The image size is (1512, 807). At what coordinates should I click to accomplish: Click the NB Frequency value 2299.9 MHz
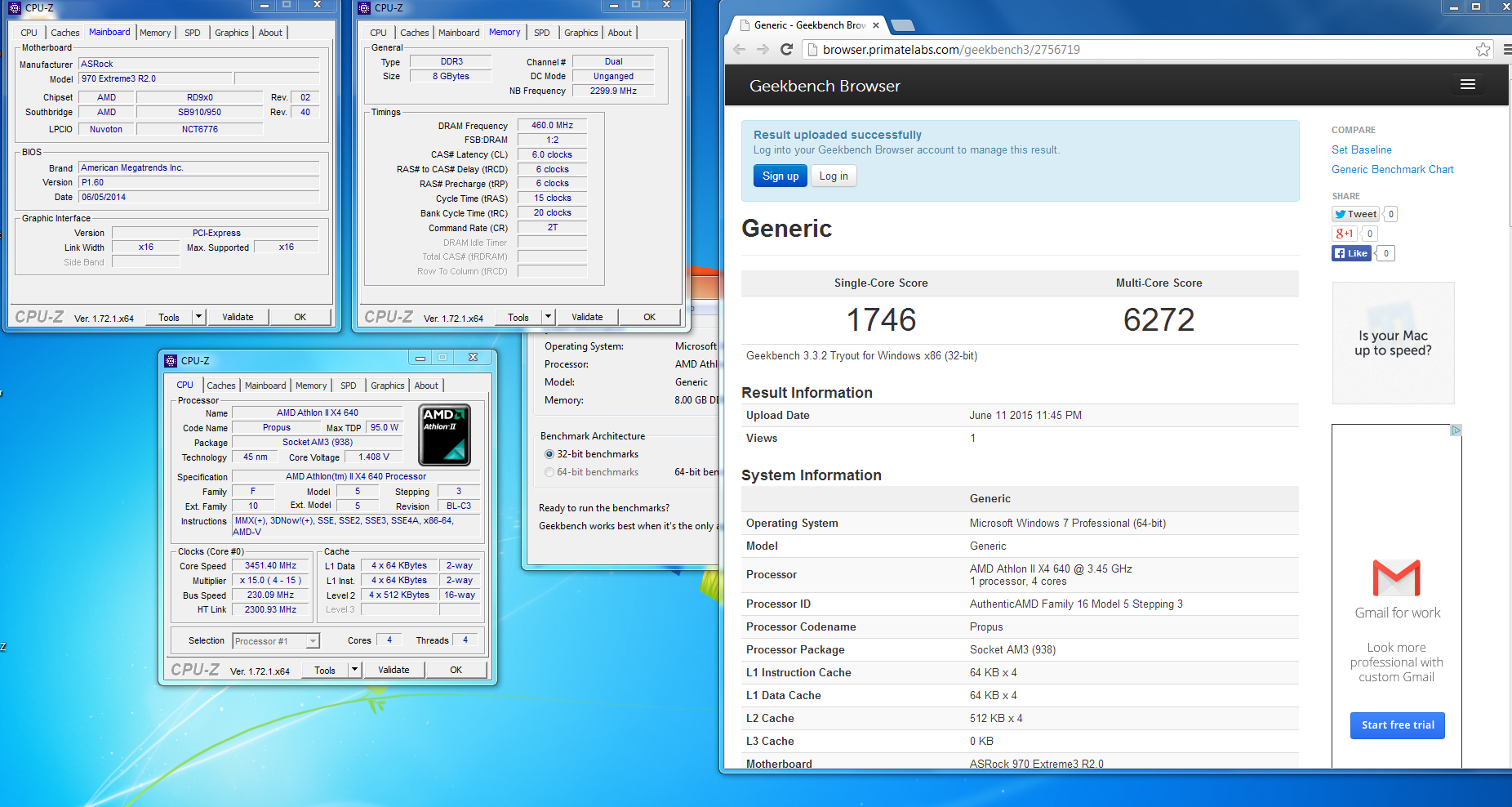coord(613,91)
